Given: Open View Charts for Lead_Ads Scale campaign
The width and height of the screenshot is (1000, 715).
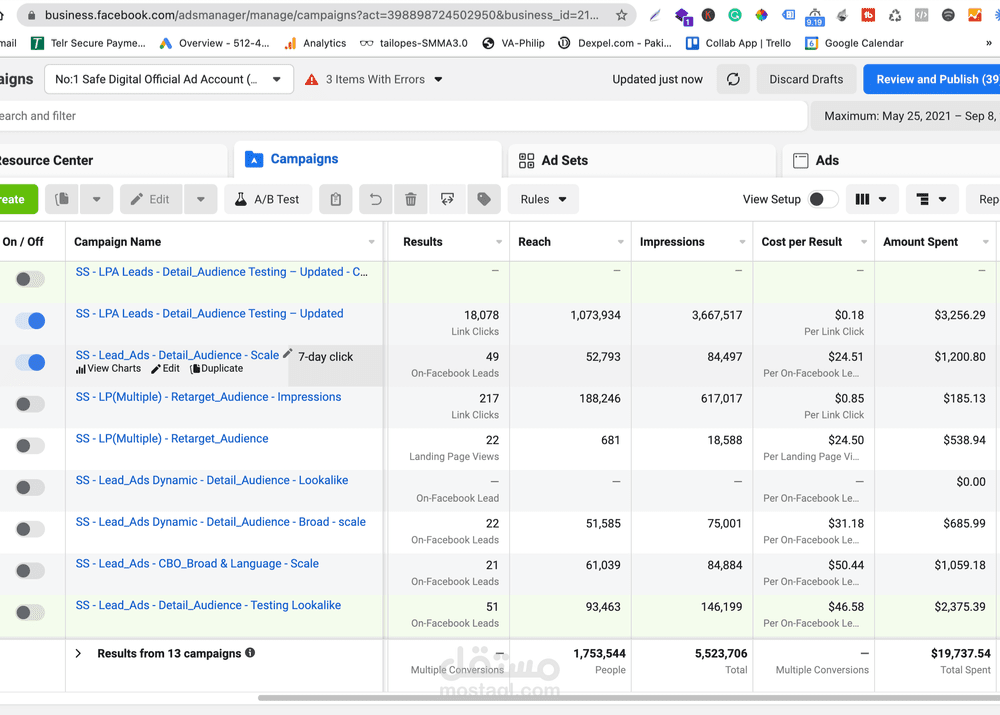Looking at the screenshot, I should pos(108,369).
